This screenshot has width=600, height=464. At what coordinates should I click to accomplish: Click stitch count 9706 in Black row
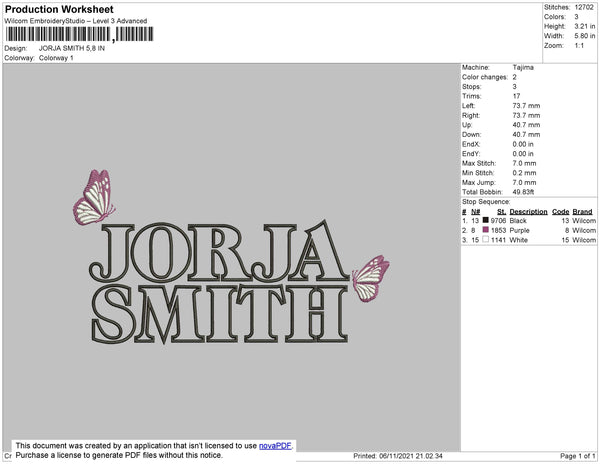[498, 221]
